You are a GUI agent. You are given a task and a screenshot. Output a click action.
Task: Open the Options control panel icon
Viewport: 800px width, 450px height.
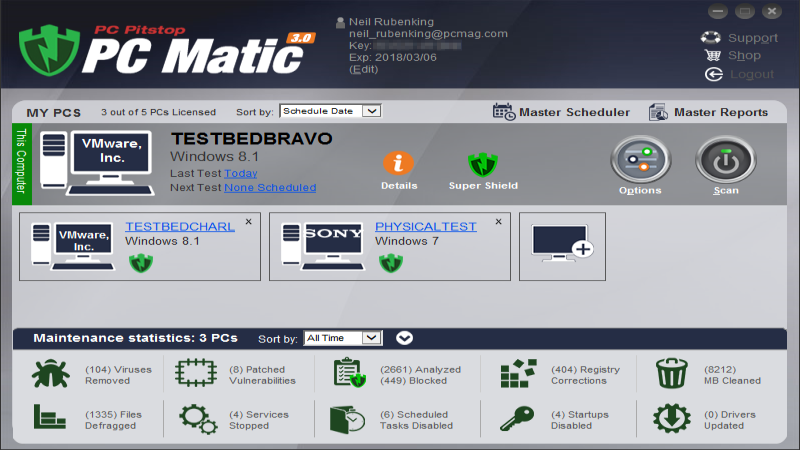(640, 160)
